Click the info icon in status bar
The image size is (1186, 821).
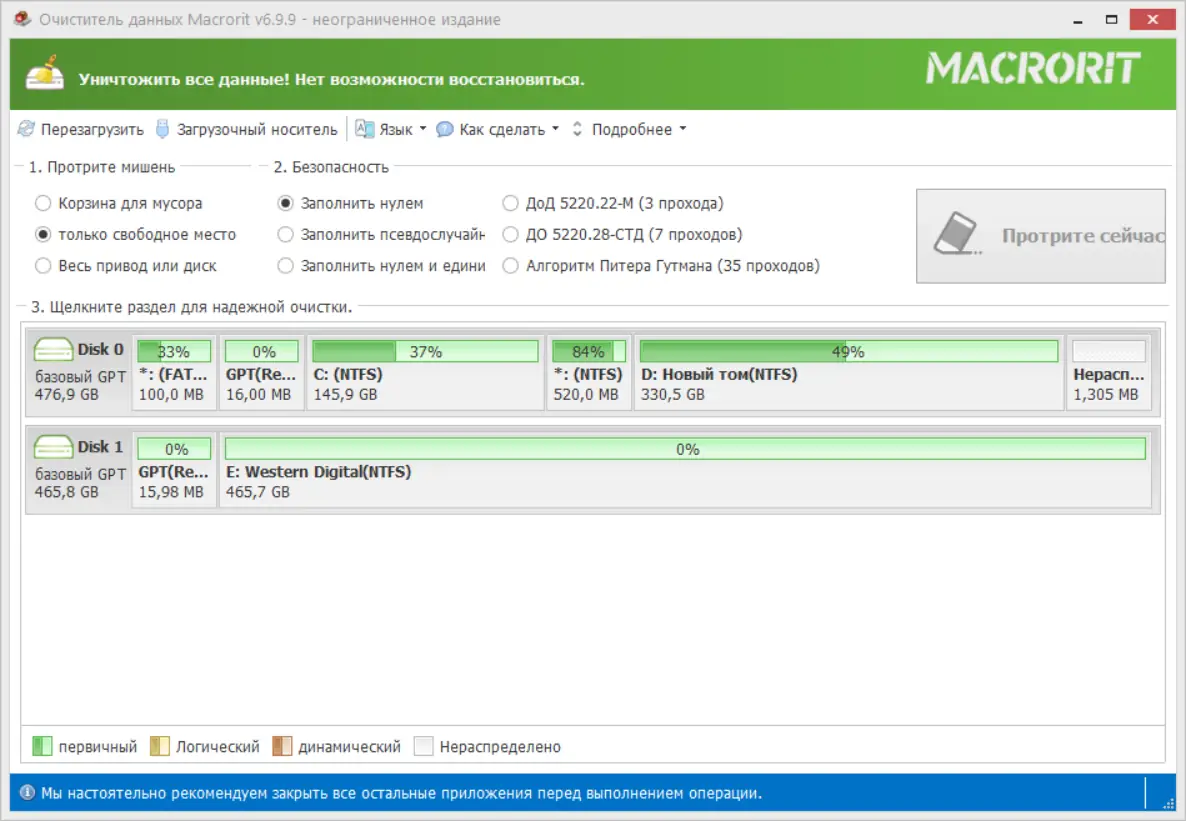click(x=27, y=793)
